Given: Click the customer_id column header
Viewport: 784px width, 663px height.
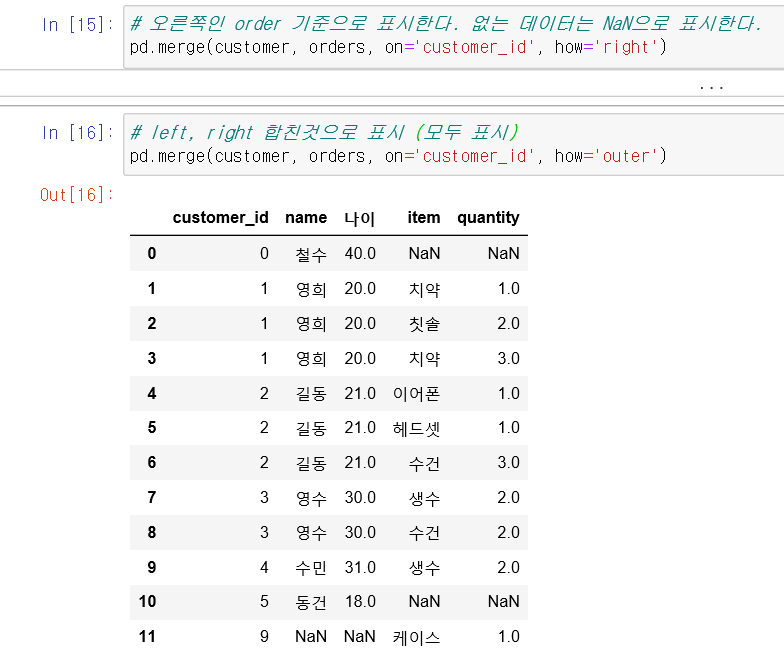Looking at the screenshot, I should (x=220, y=218).
